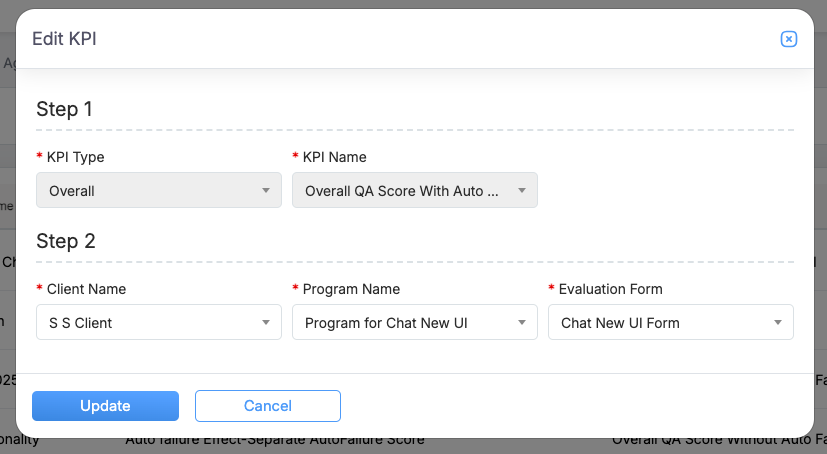Expand the Client Name dropdown
This screenshot has width=827, height=454.
pos(150,323)
